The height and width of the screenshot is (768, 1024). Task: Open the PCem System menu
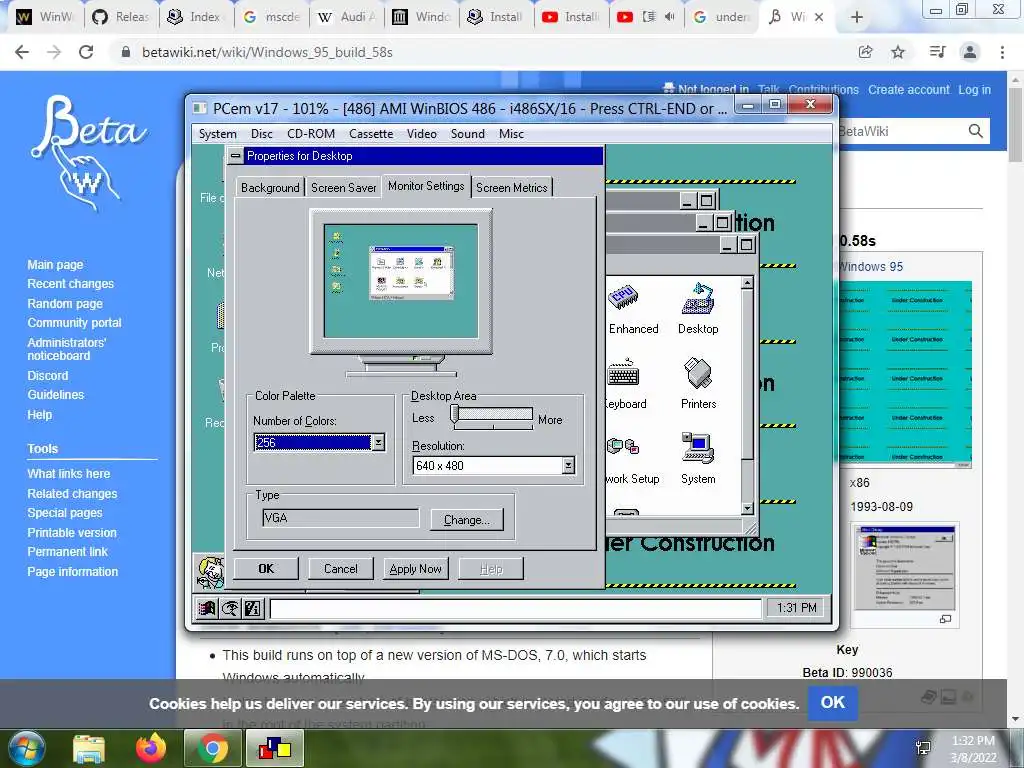(x=217, y=134)
